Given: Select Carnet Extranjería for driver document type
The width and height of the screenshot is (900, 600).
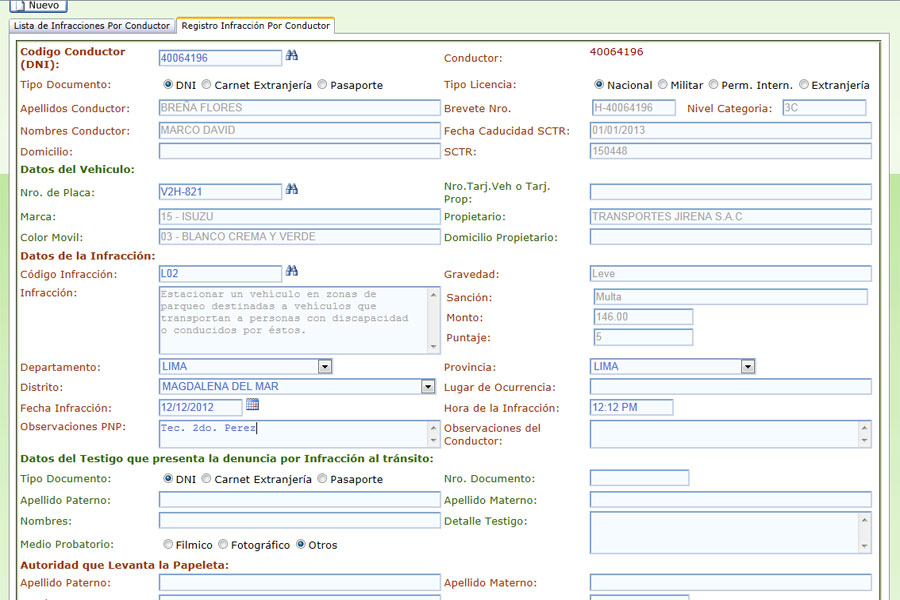Looking at the screenshot, I should 206,85.
